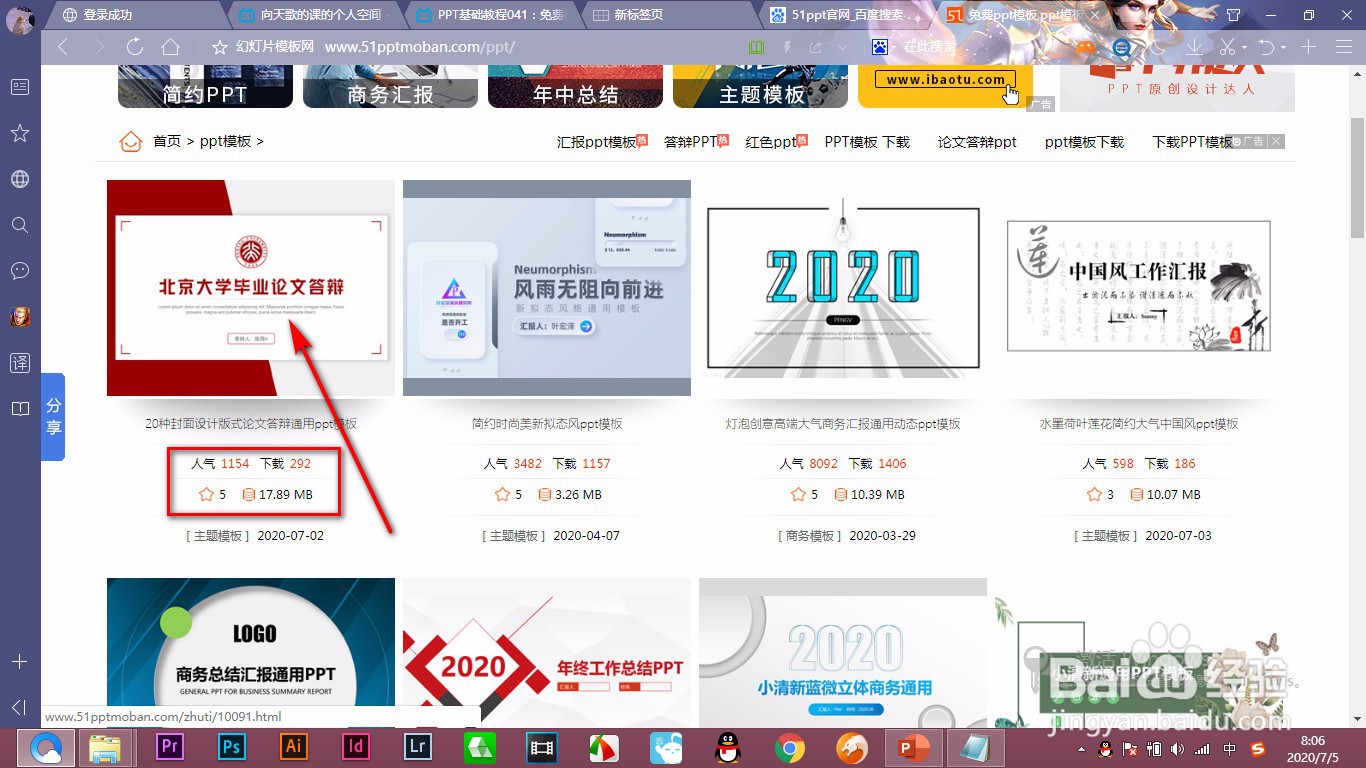The width and height of the screenshot is (1366, 768).
Task: Click the www.ibaotu.com ad button
Action: click(945, 80)
